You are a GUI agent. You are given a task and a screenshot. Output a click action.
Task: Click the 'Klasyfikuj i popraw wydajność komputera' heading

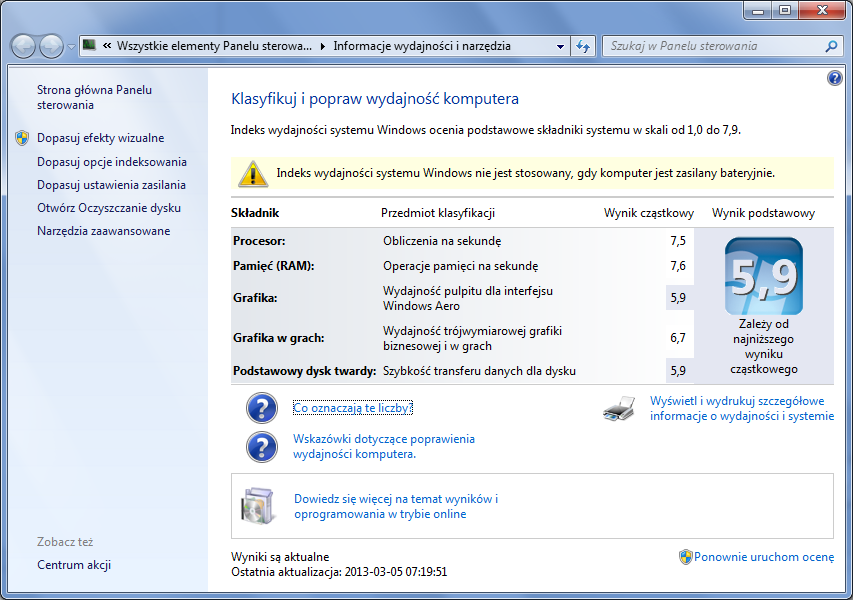tap(375, 99)
